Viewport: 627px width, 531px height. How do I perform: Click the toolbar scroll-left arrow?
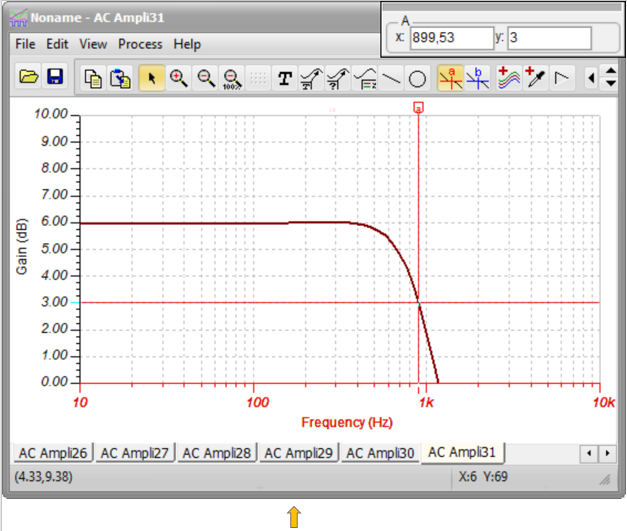click(x=591, y=77)
